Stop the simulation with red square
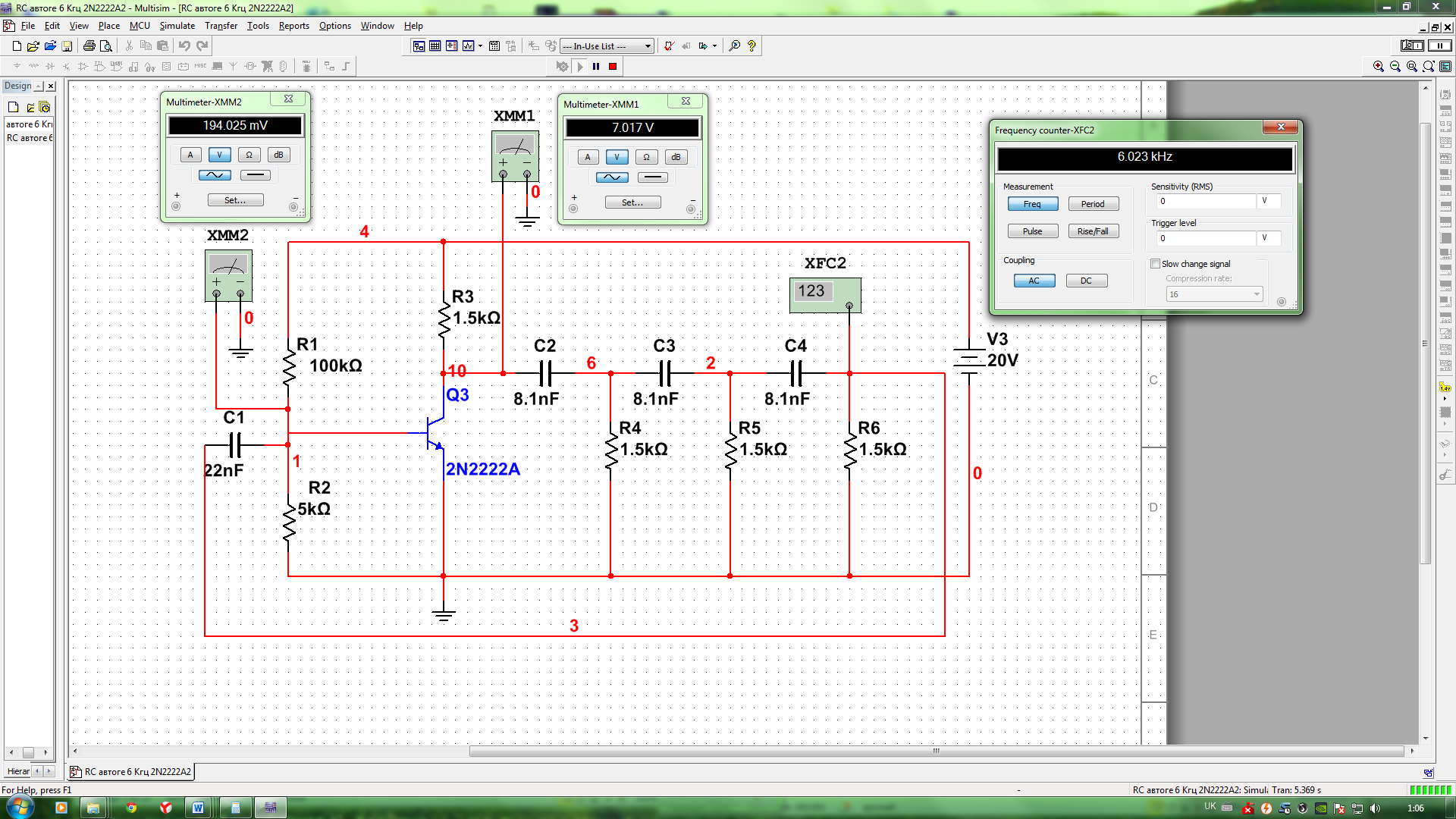 [613, 67]
